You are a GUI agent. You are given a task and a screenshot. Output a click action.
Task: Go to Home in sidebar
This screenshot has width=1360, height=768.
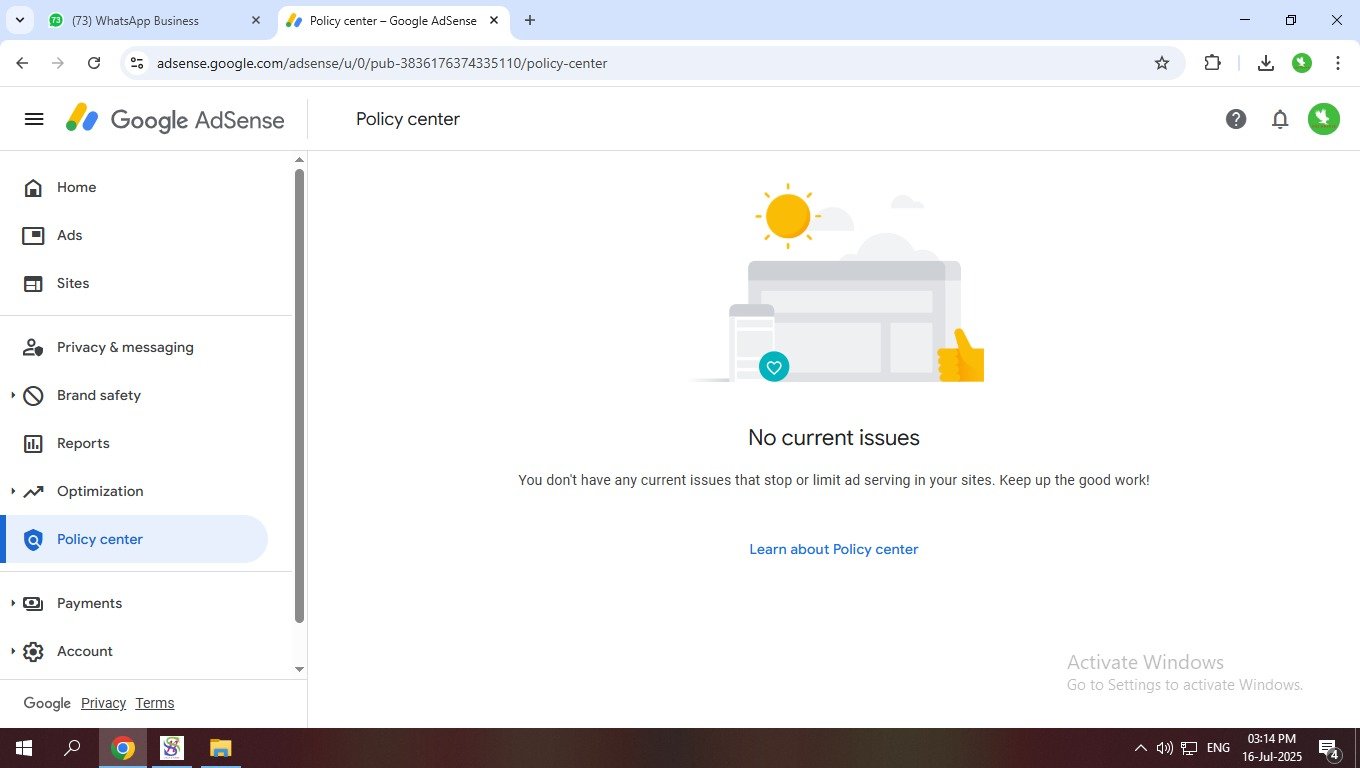point(76,187)
